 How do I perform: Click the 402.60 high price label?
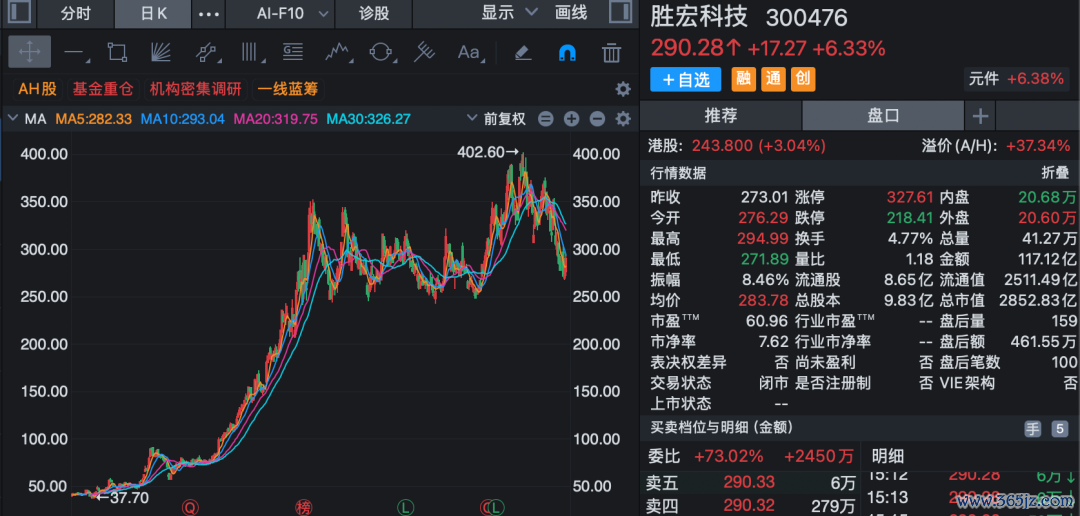tap(486, 152)
